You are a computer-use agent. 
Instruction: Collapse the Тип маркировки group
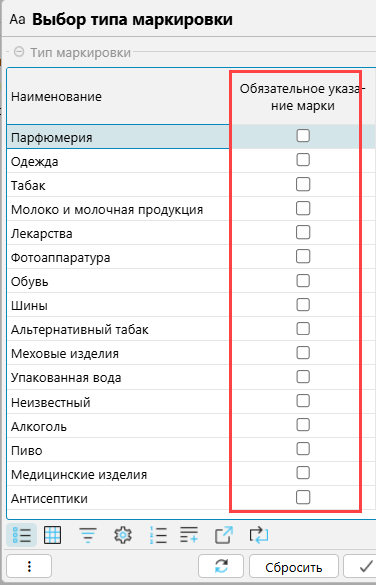click(x=19, y=52)
